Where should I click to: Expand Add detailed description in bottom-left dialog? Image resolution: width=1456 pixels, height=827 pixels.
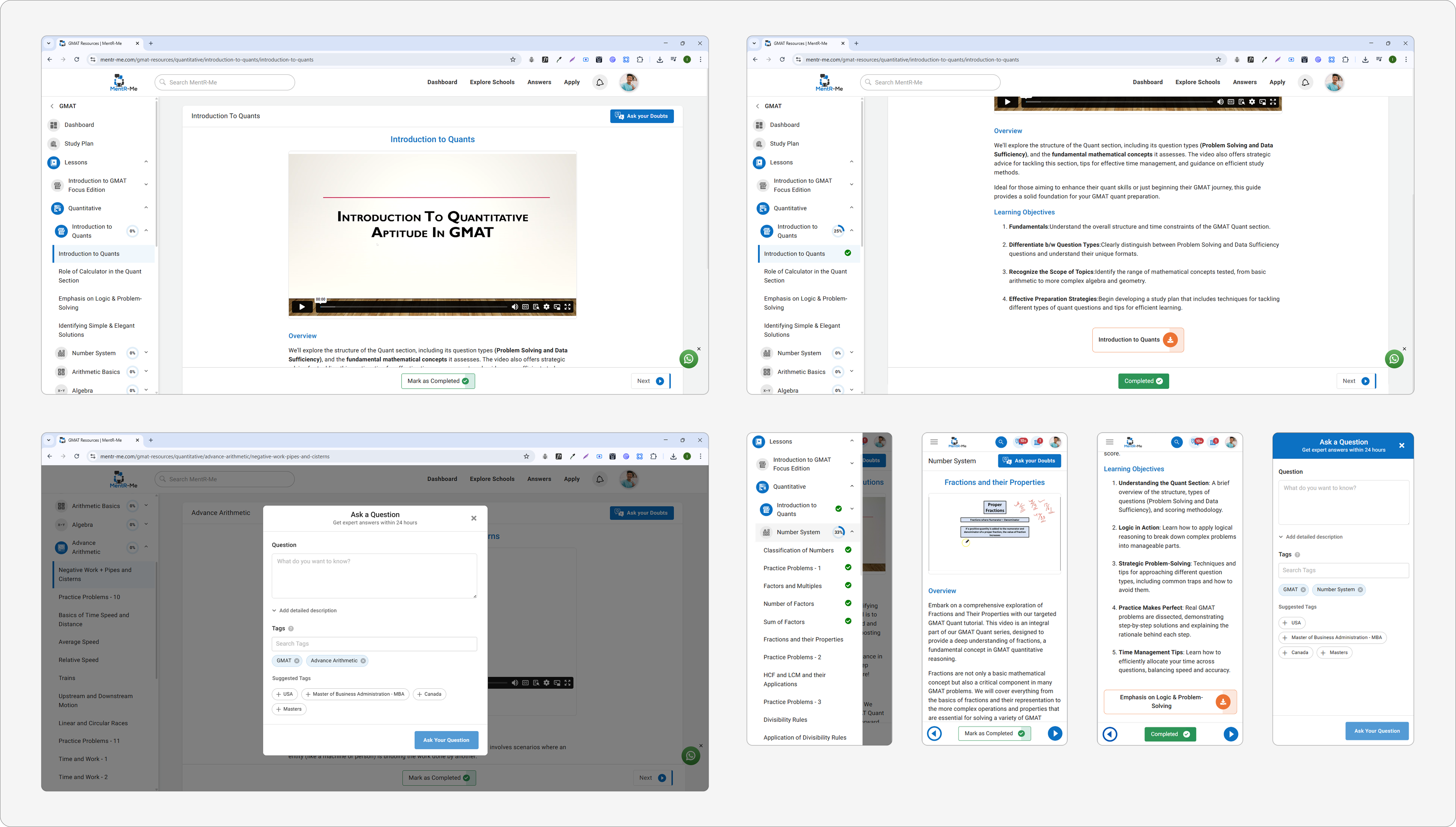[x=304, y=611]
